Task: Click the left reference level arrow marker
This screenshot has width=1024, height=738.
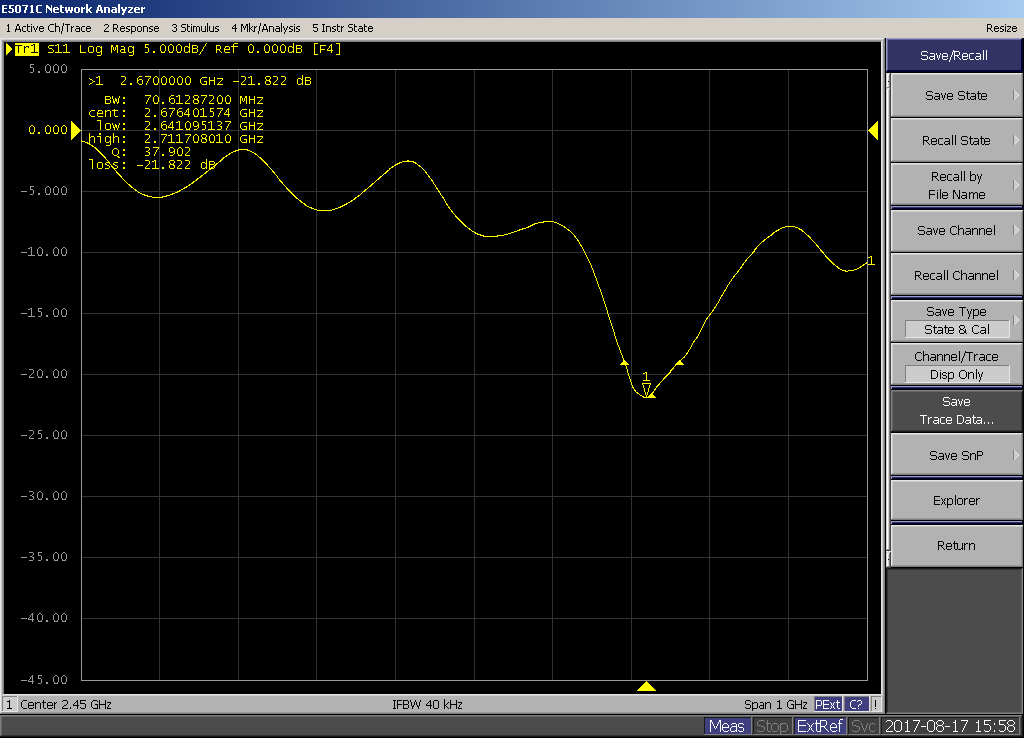Action: click(74, 130)
